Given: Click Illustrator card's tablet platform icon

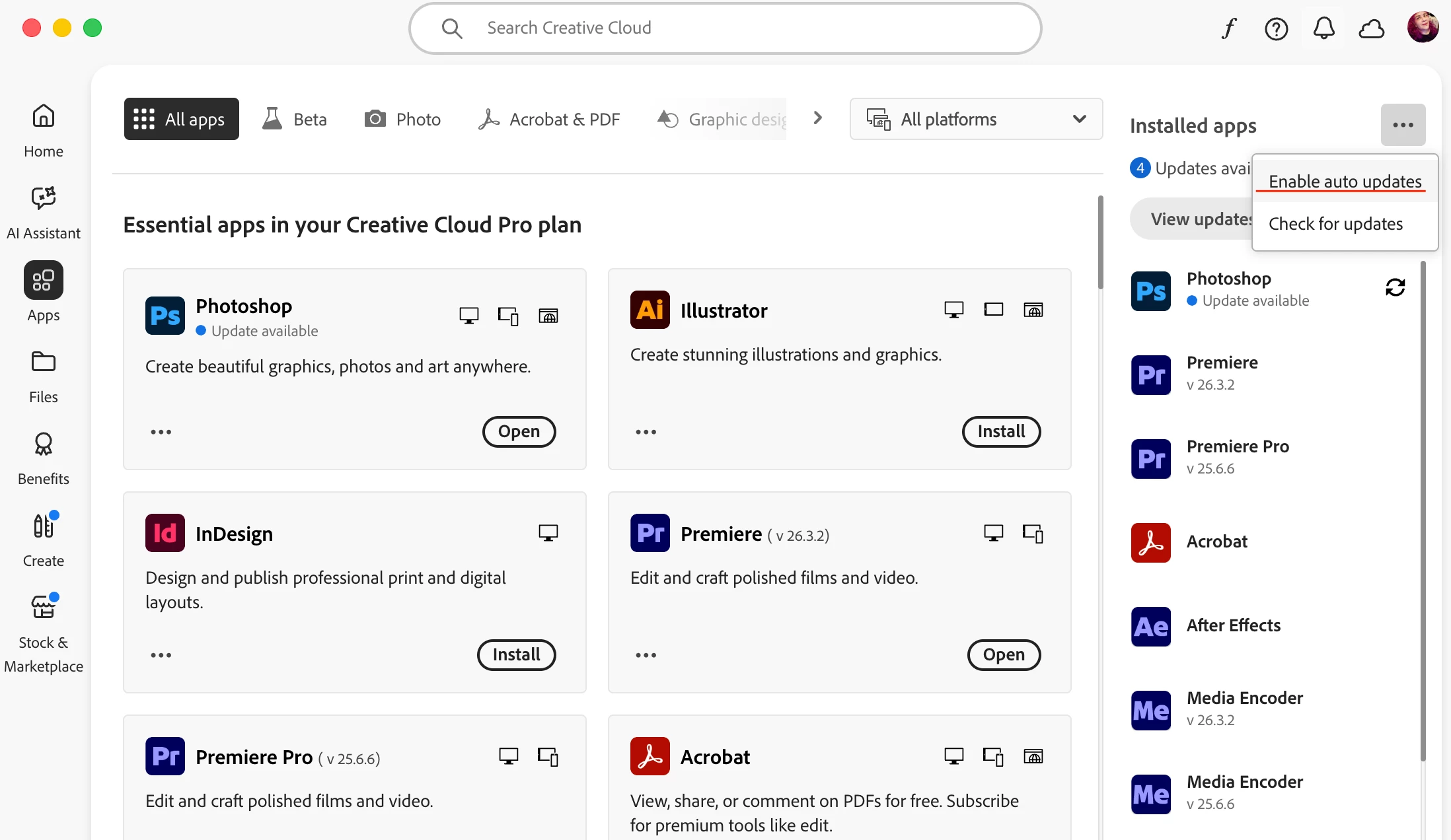Looking at the screenshot, I should 994,310.
